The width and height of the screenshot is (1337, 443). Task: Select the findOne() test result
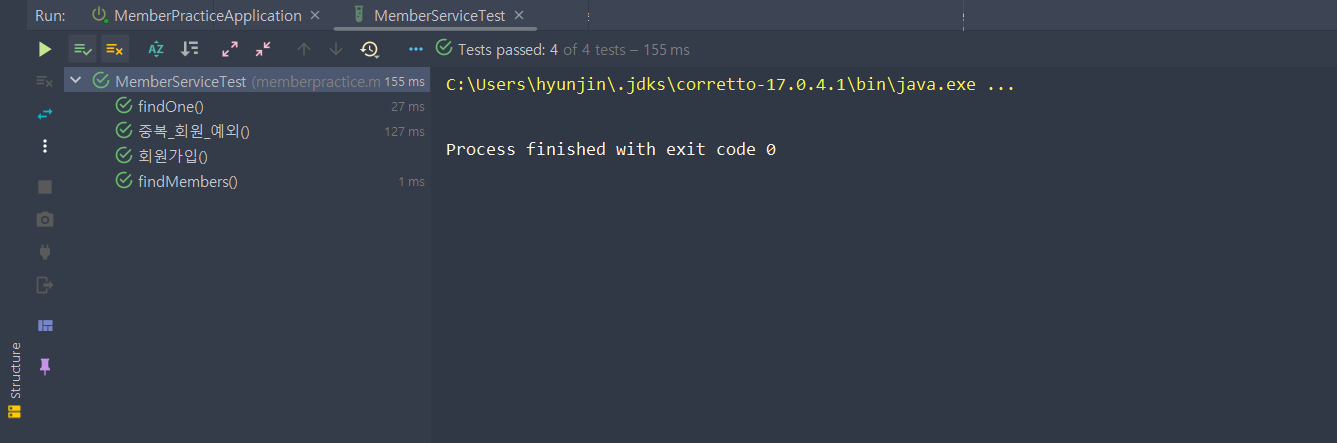tap(270, 106)
